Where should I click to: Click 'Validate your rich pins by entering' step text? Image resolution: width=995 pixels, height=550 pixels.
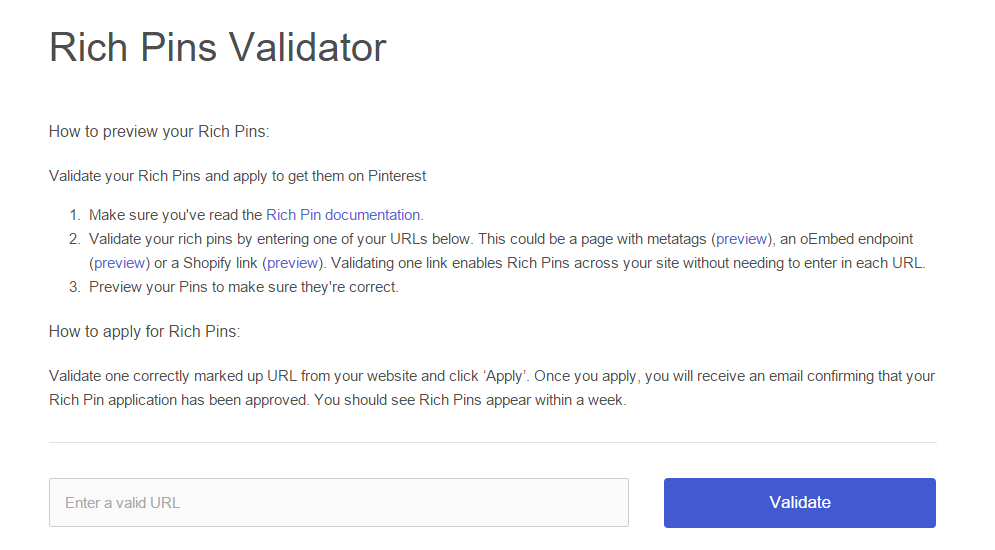click(280, 239)
